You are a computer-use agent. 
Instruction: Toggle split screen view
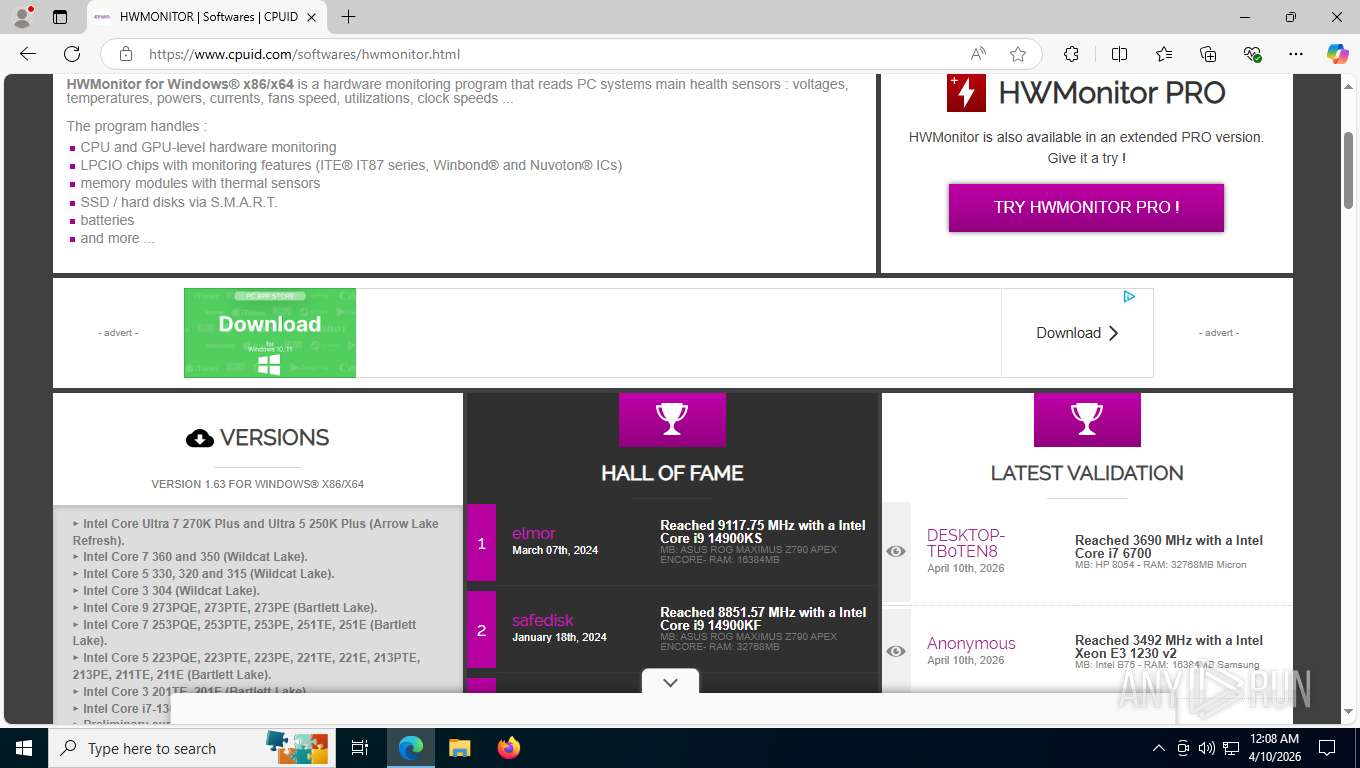pos(1119,54)
